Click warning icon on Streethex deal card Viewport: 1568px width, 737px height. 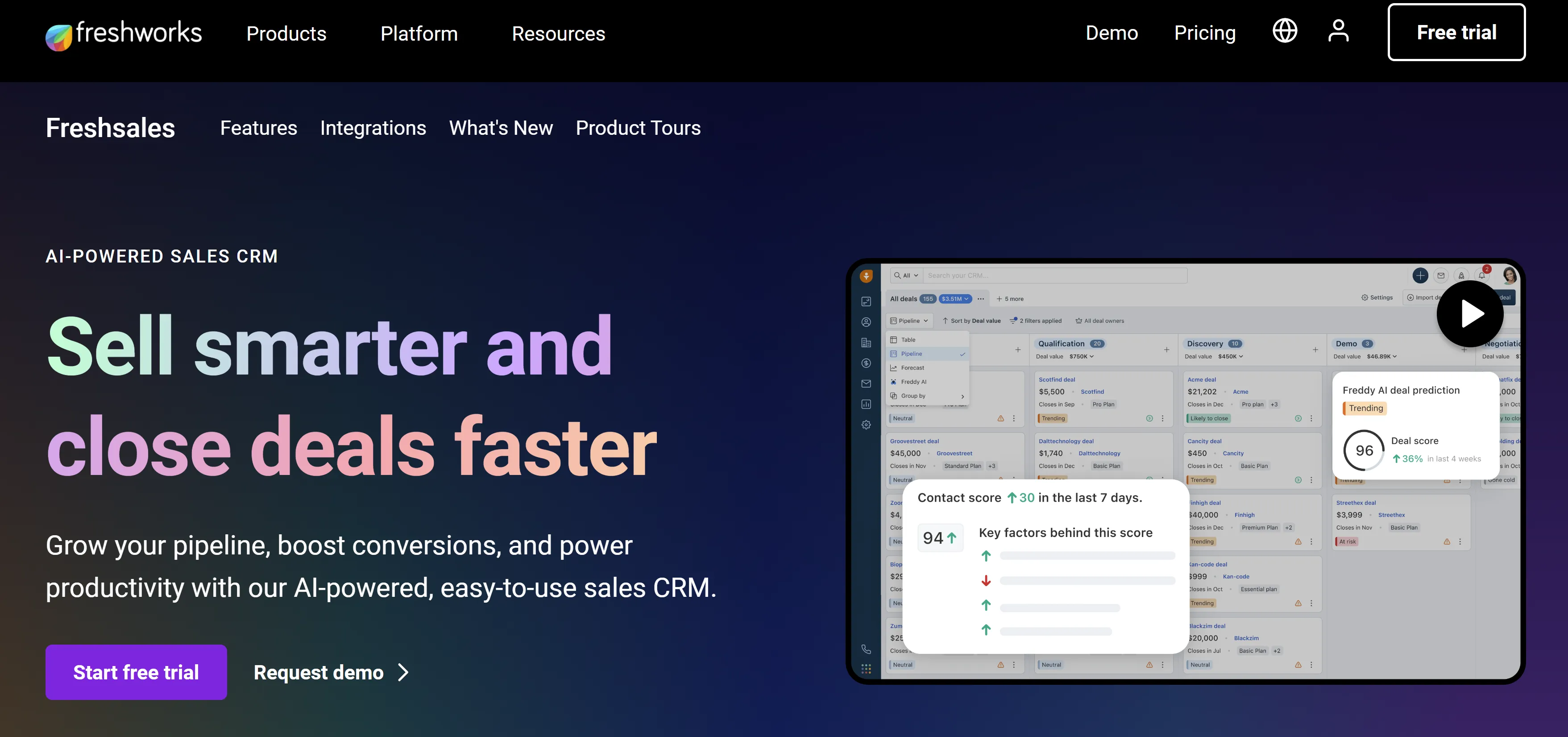coord(1447,541)
